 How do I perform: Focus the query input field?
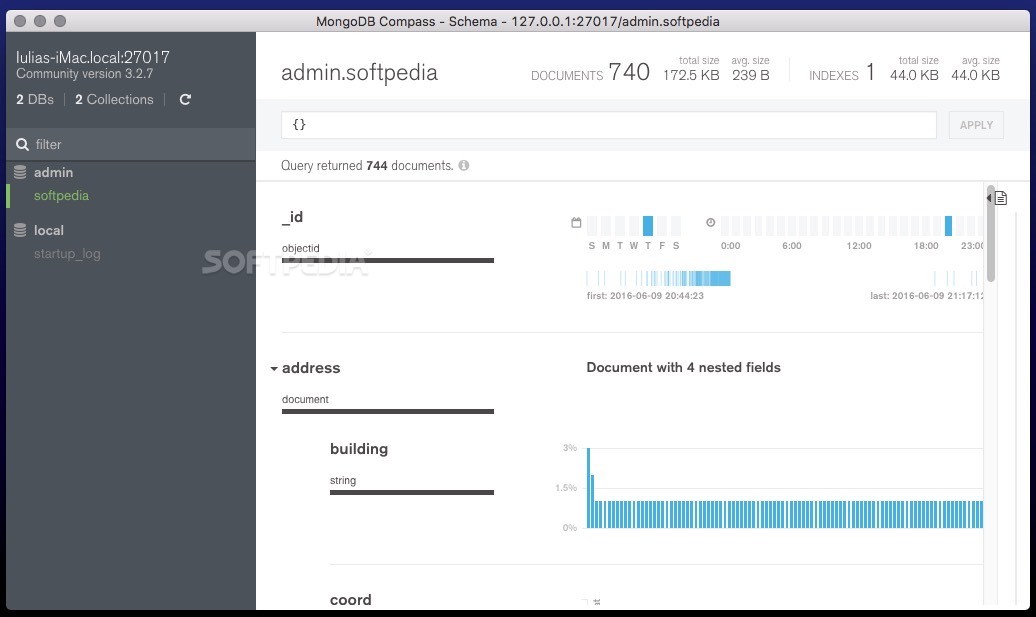[x=609, y=125]
